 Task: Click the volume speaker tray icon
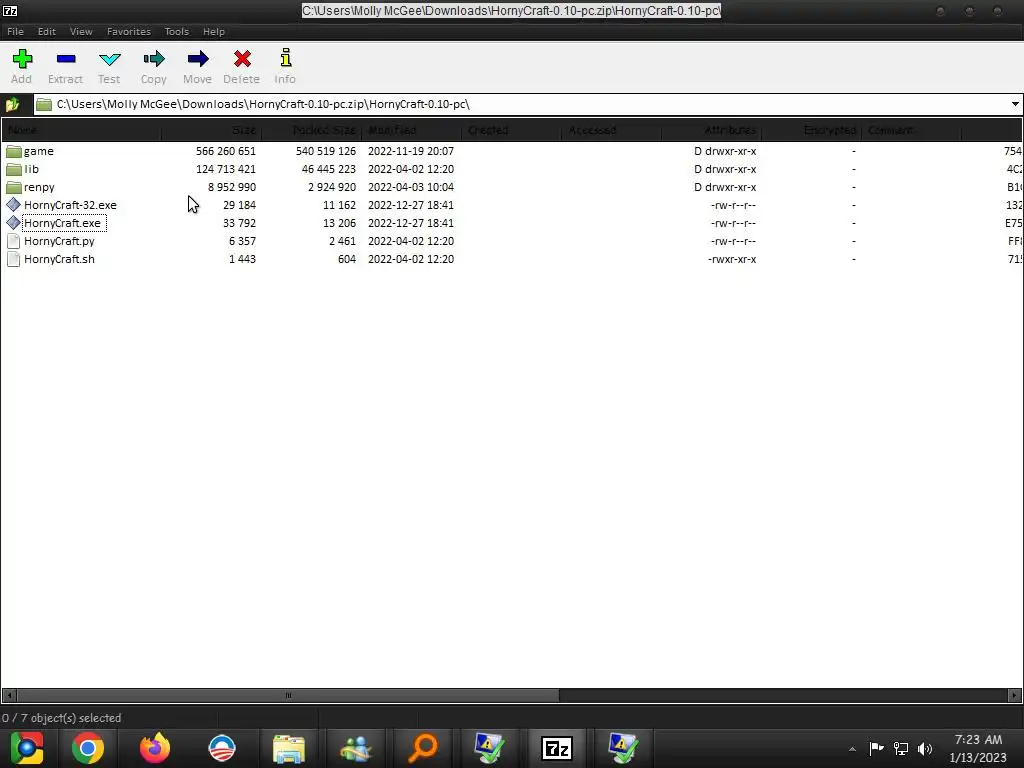(x=925, y=748)
